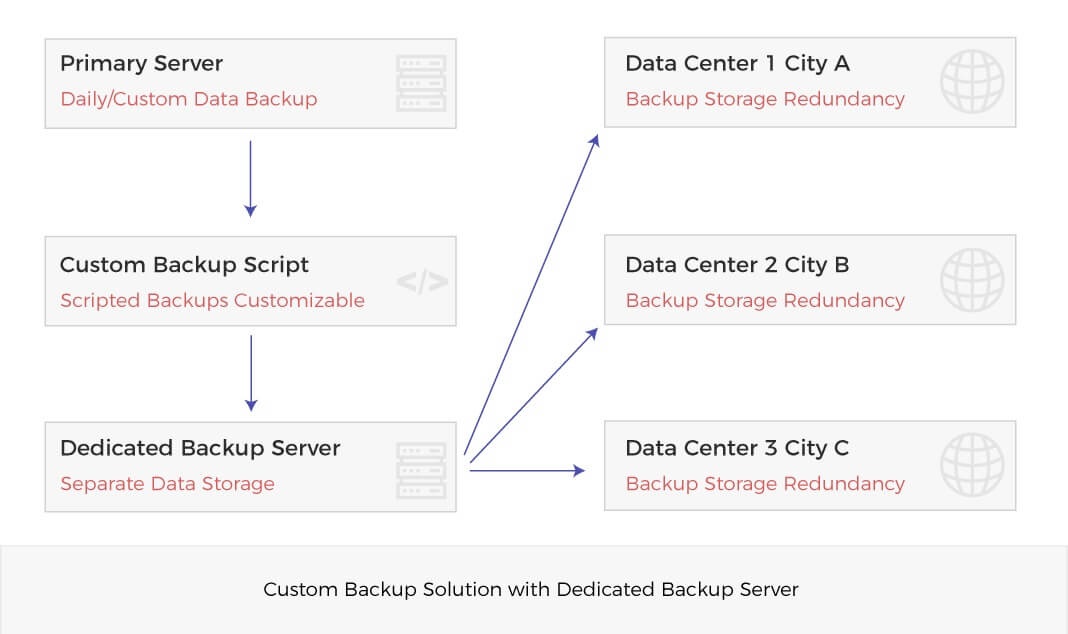
Task: Click the arrow below Custom Backup Script
Action: click(250, 372)
